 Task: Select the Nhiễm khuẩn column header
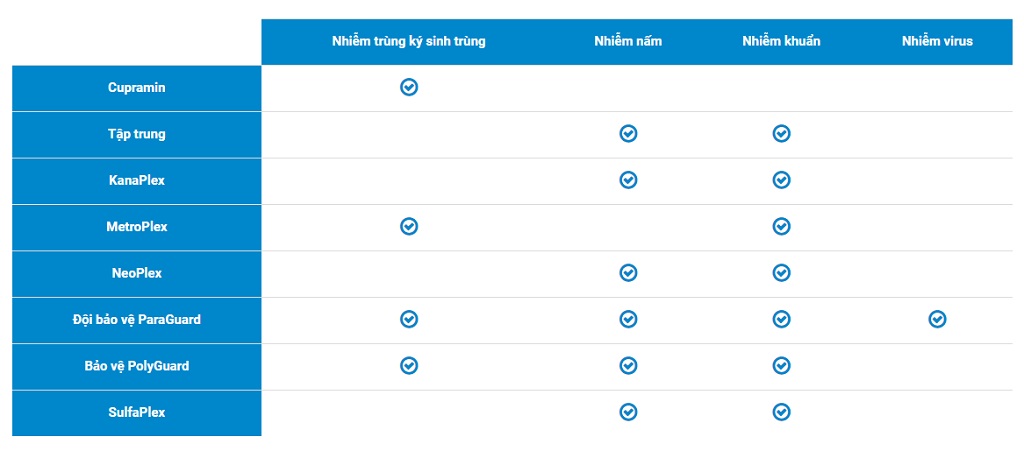(x=781, y=41)
